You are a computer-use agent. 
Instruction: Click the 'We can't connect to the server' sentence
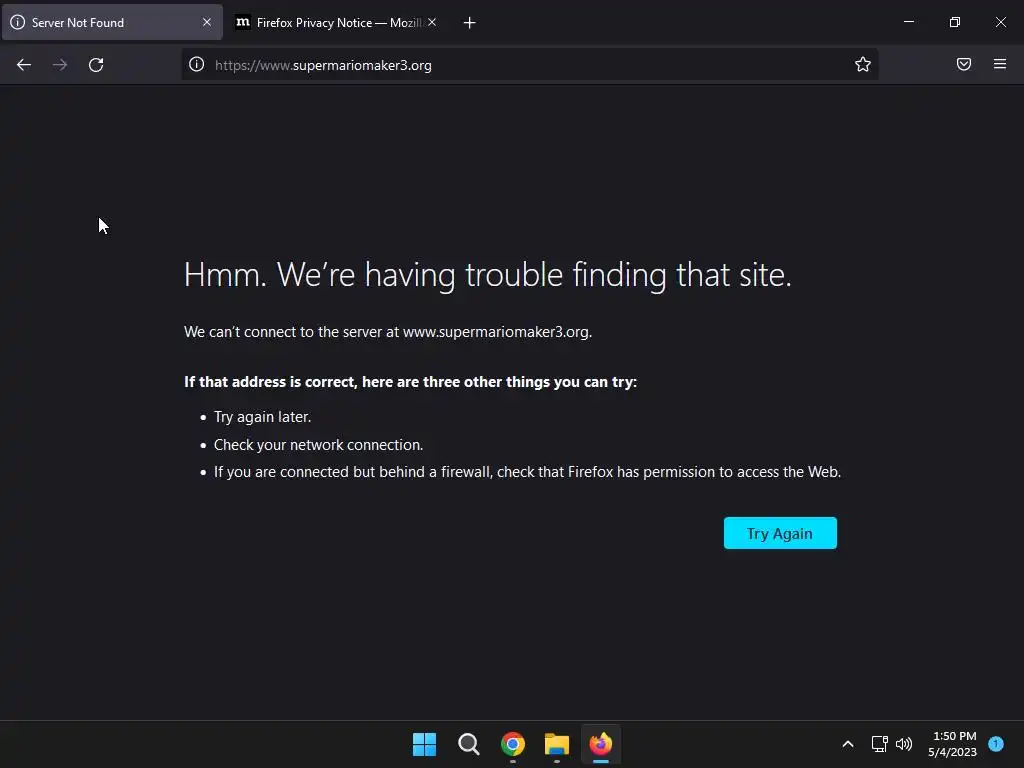[x=388, y=332]
